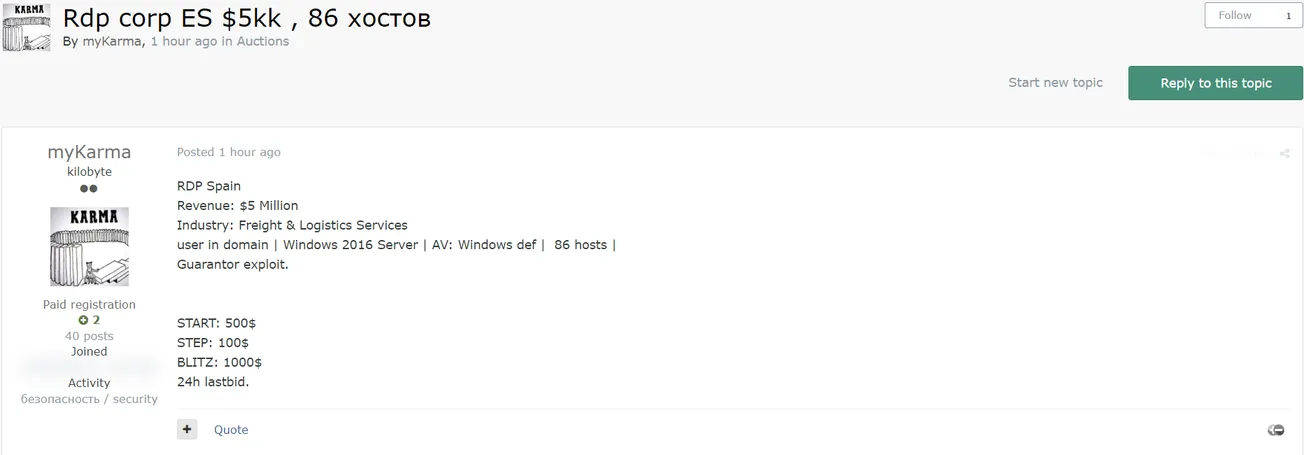View the follower count next to Follow
1304x455 pixels.
click(x=1288, y=16)
